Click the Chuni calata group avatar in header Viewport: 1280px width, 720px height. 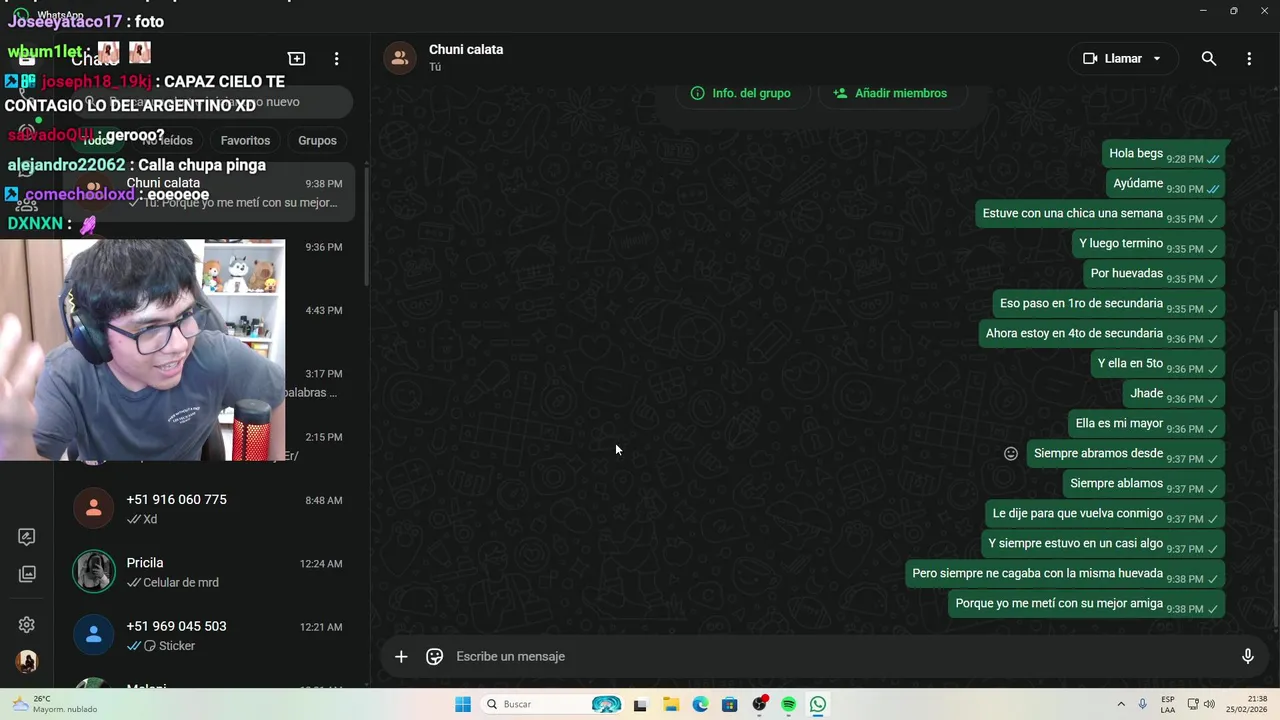(x=400, y=58)
